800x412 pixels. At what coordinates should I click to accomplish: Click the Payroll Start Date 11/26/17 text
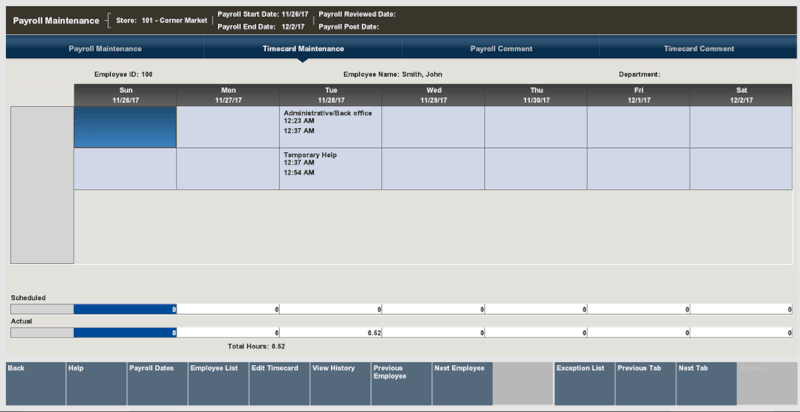pyautogui.click(x=263, y=15)
